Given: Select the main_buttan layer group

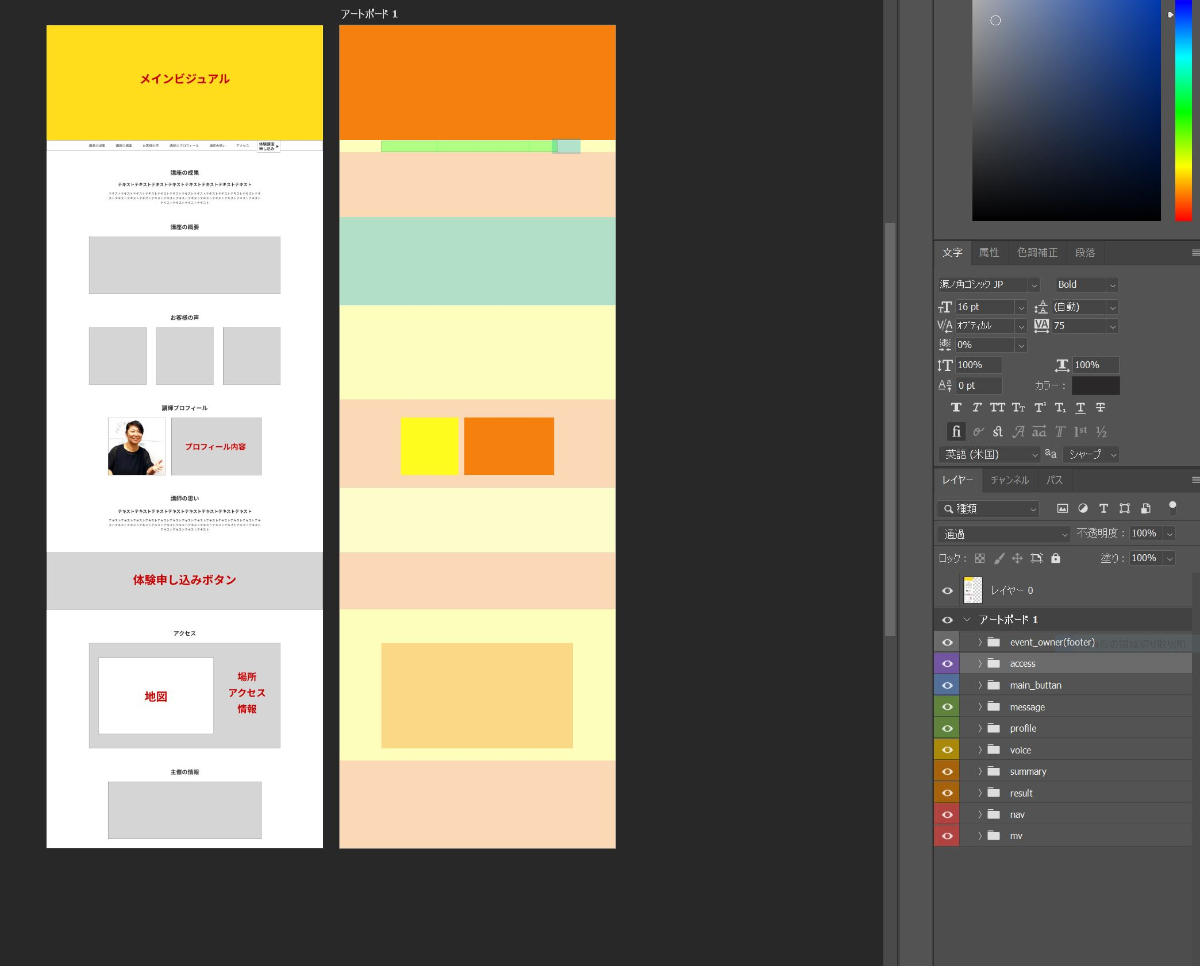Looking at the screenshot, I should (x=1035, y=685).
